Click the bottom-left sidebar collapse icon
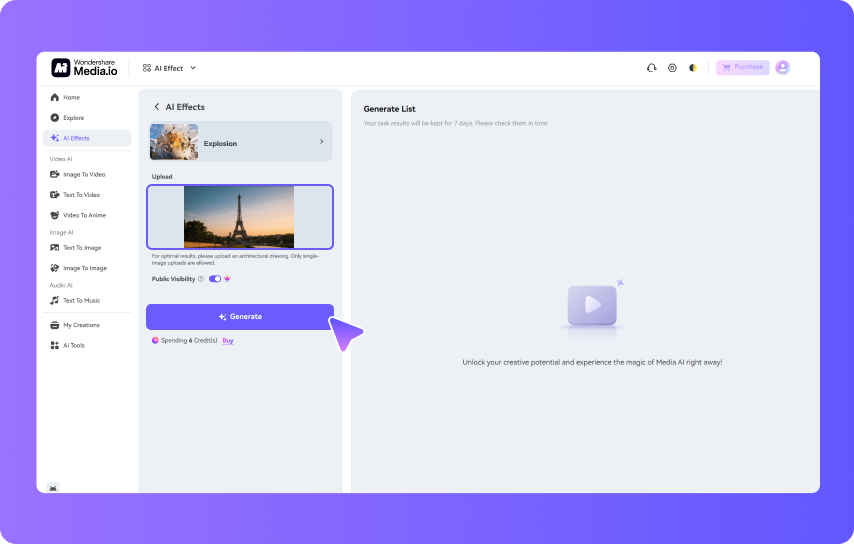Screen dimensions: 854x544 pyautogui.click(x=53, y=488)
